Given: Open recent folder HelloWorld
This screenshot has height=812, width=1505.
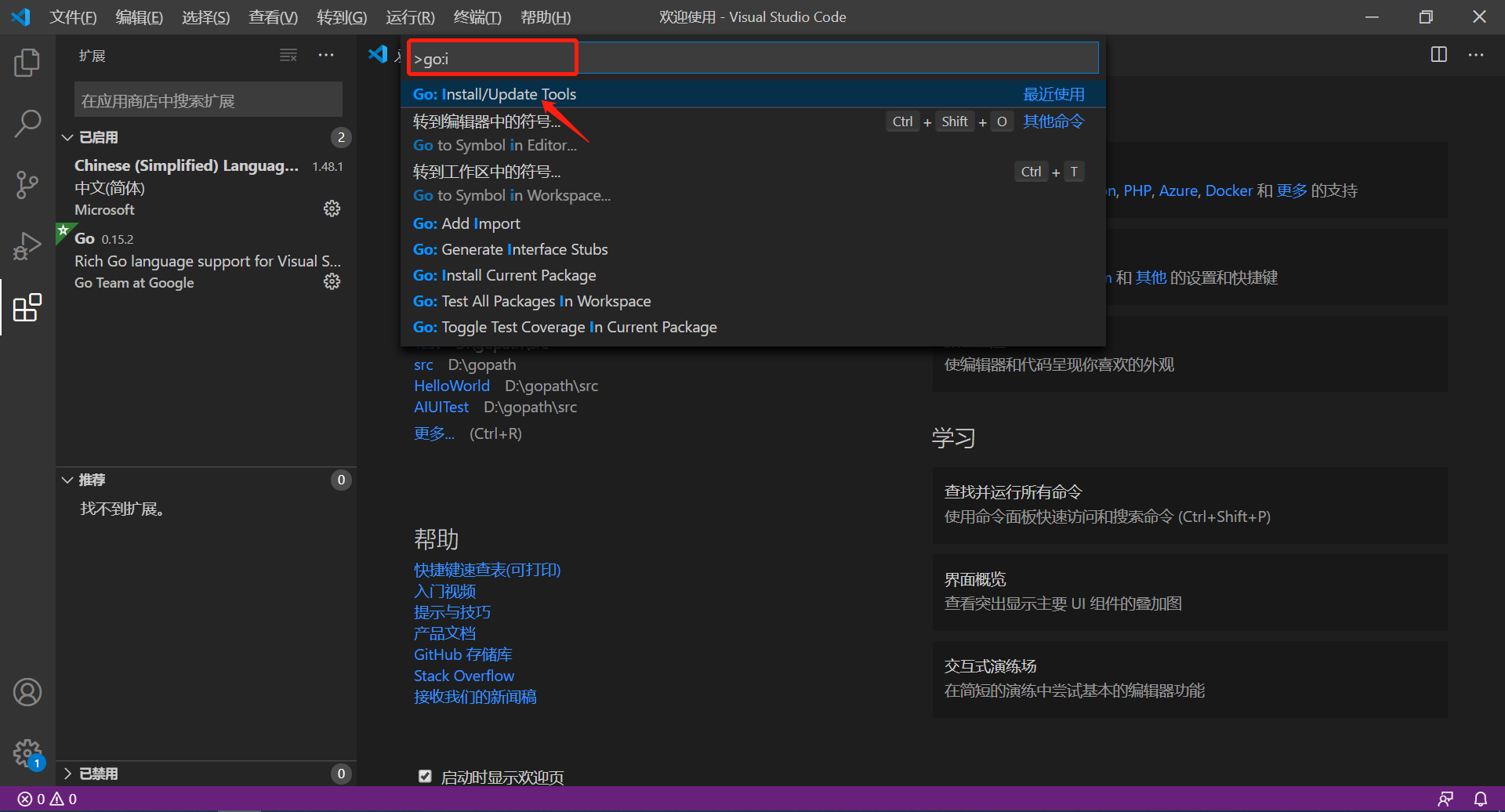Looking at the screenshot, I should (451, 386).
